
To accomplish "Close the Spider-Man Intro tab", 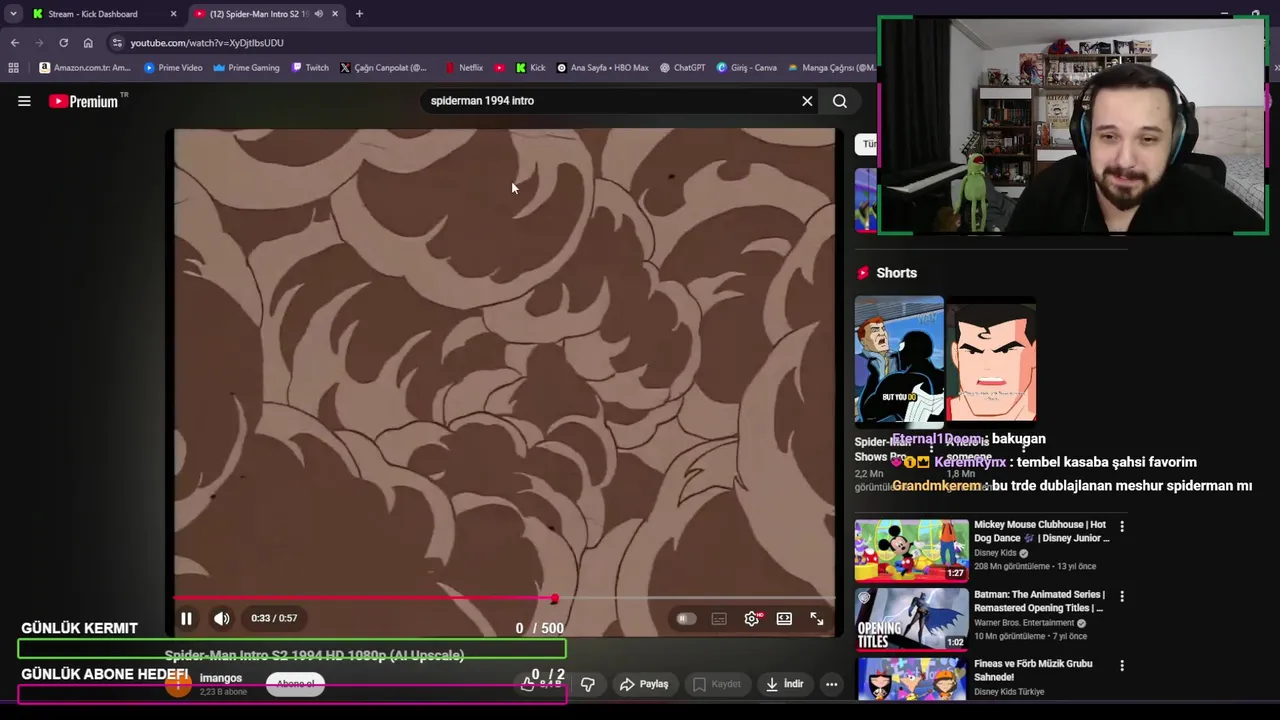I will pyautogui.click(x=335, y=14).
